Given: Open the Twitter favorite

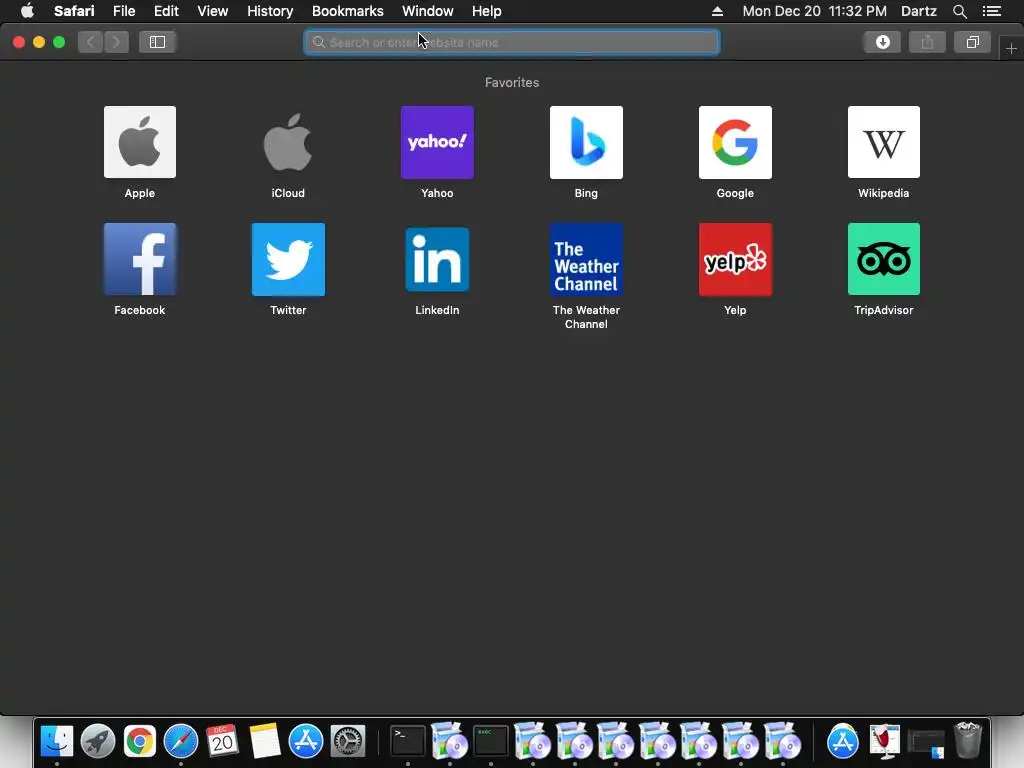Looking at the screenshot, I should pos(288,259).
